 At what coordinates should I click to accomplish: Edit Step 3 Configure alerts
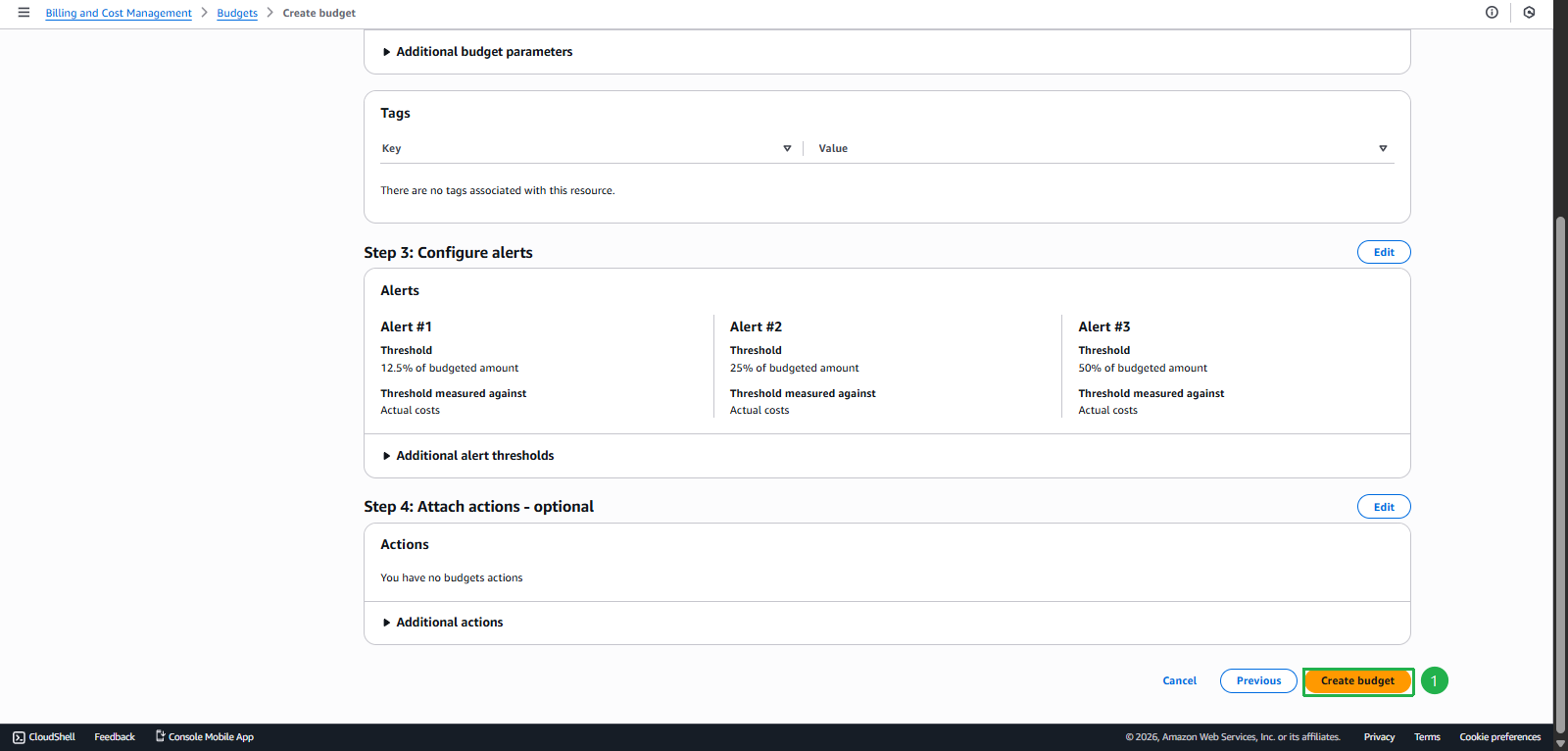(1383, 252)
